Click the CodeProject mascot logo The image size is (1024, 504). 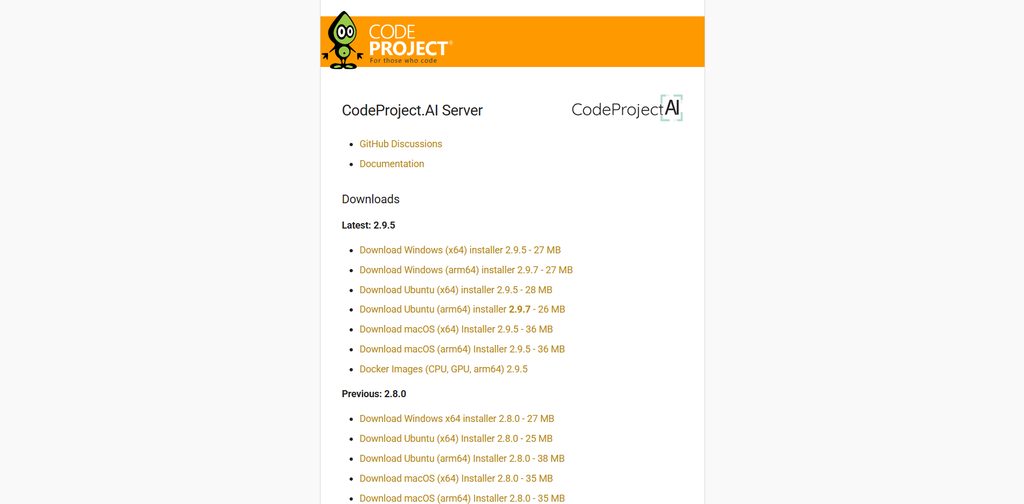(x=342, y=40)
